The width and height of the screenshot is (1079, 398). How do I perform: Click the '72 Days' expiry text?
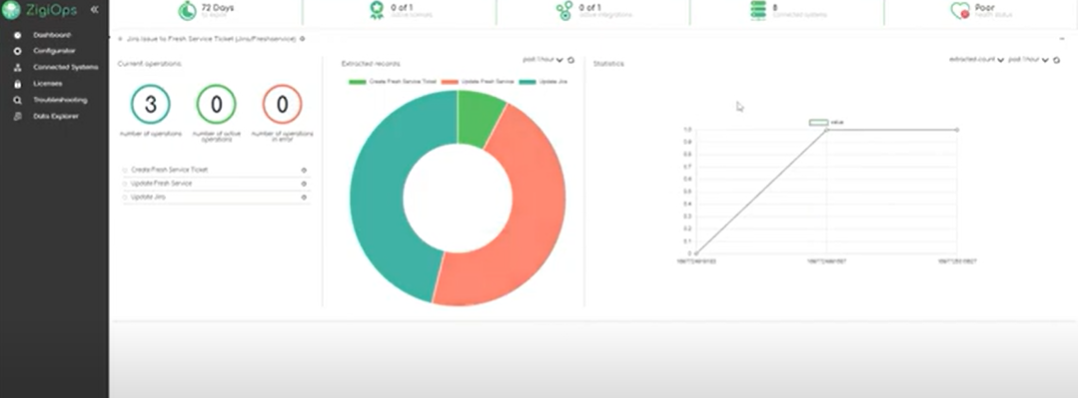click(x=217, y=8)
